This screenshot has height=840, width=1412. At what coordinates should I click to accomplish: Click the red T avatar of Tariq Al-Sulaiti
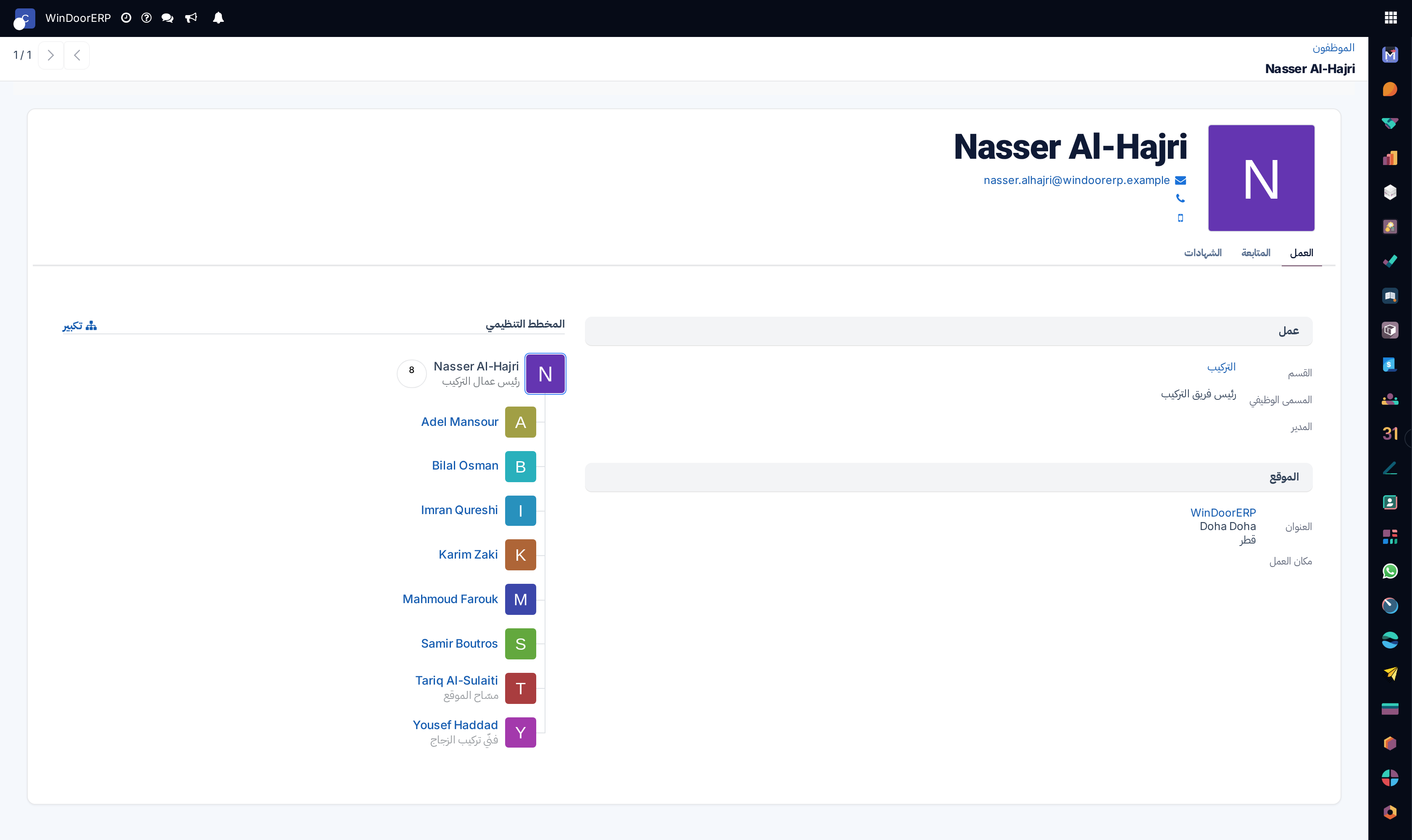pos(521,688)
